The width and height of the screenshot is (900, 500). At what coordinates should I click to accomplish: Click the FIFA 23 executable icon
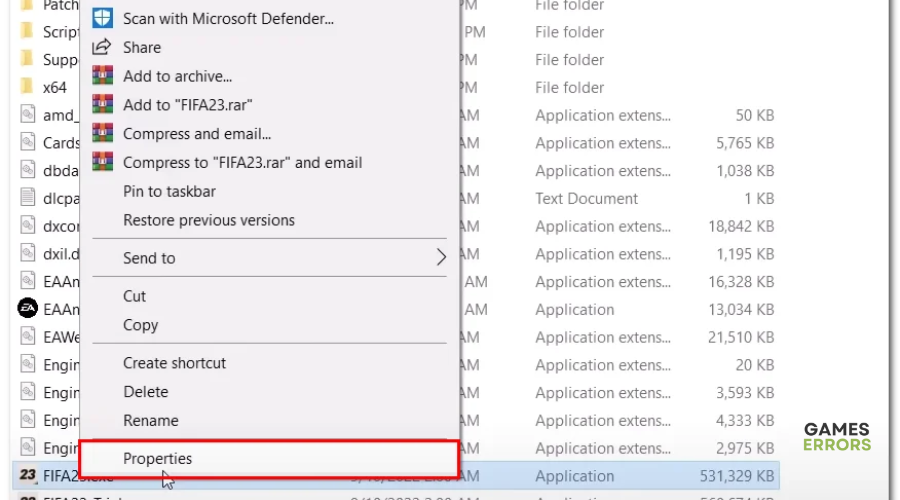point(27,475)
